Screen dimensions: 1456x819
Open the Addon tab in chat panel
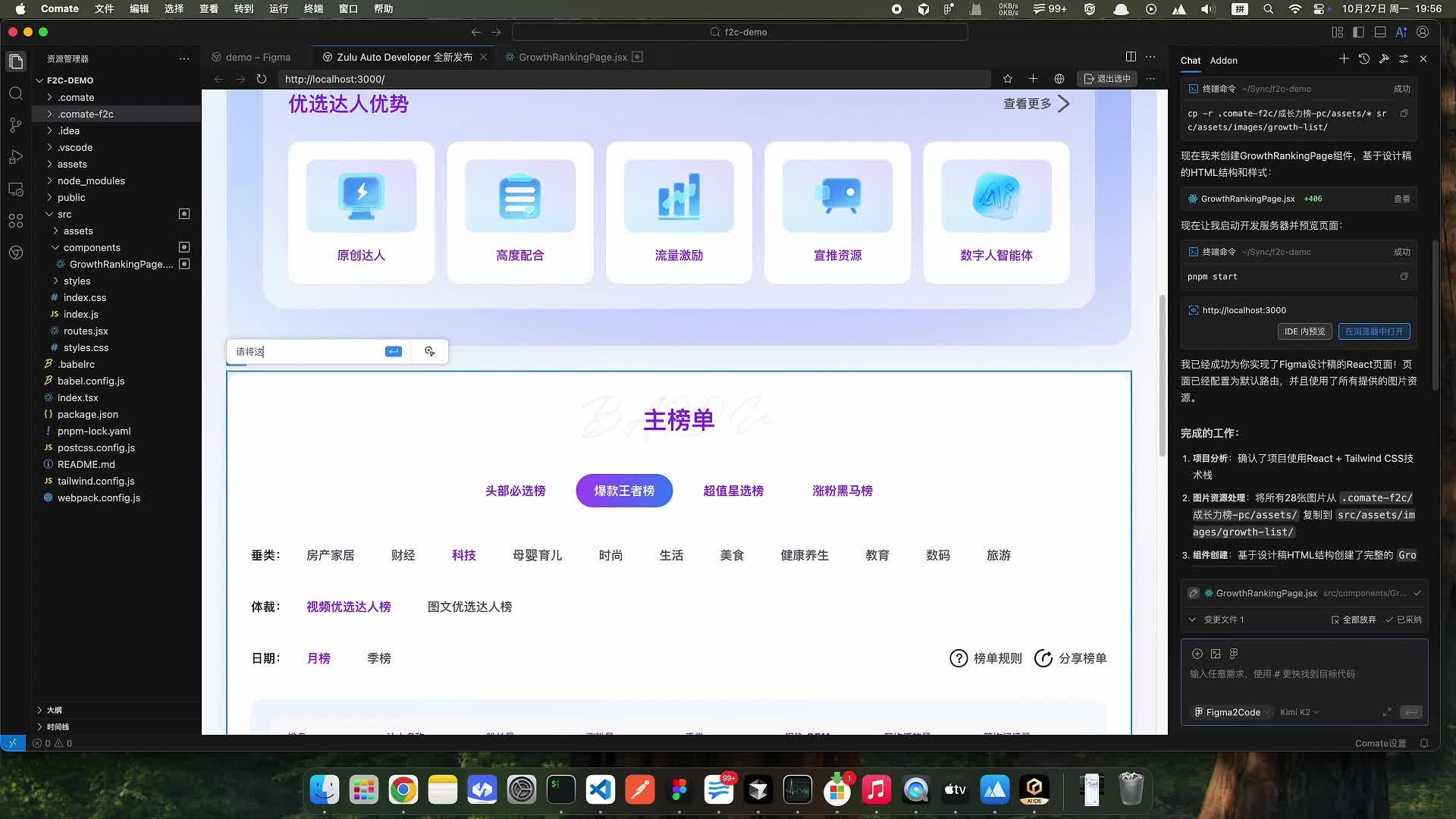(x=1223, y=60)
